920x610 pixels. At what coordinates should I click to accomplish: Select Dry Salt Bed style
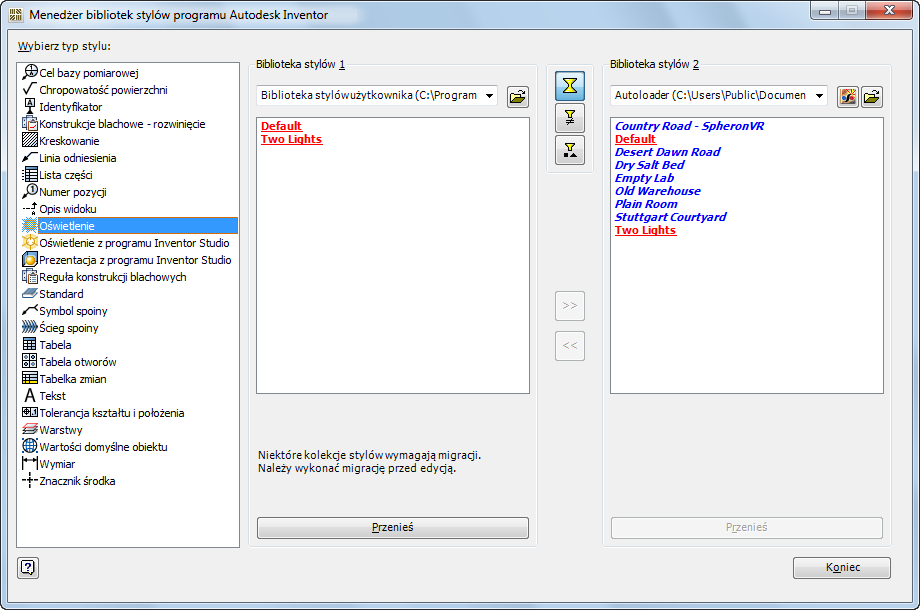point(650,165)
